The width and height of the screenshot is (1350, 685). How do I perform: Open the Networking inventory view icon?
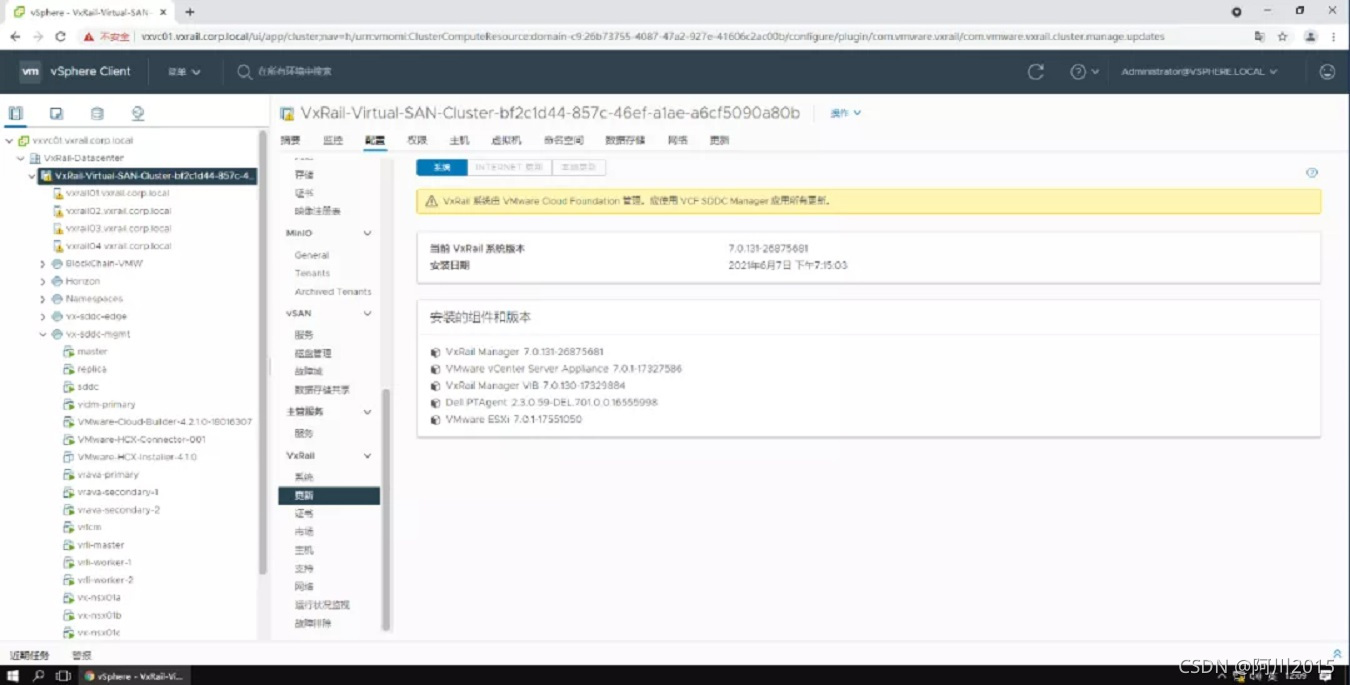[138, 114]
